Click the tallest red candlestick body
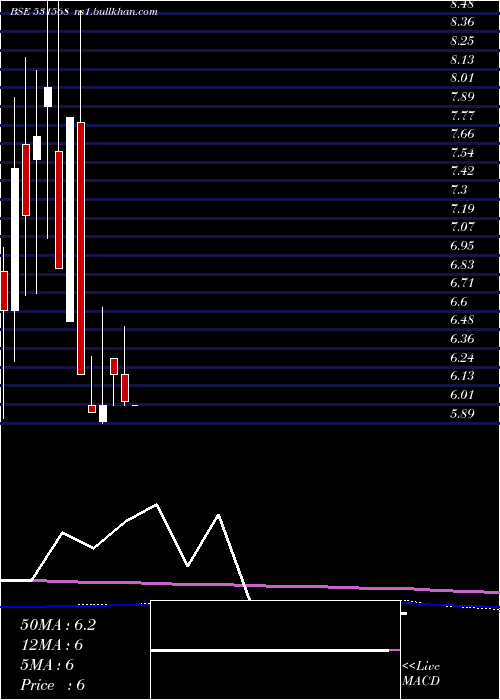The image size is (500, 700). pyautogui.click(x=81, y=248)
